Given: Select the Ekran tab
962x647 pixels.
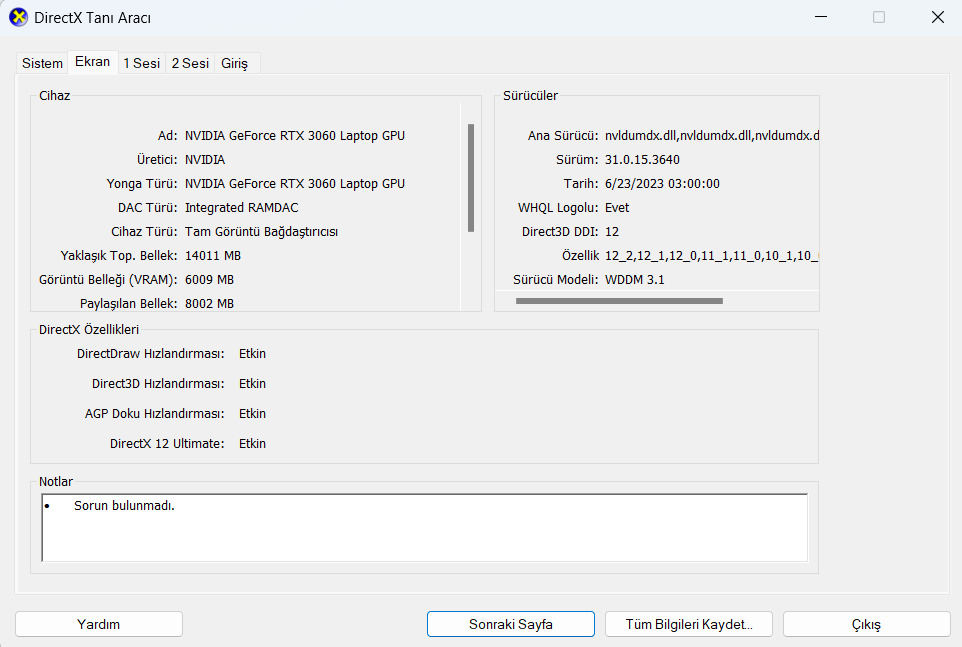Looking at the screenshot, I should click(x=93, y=61).
